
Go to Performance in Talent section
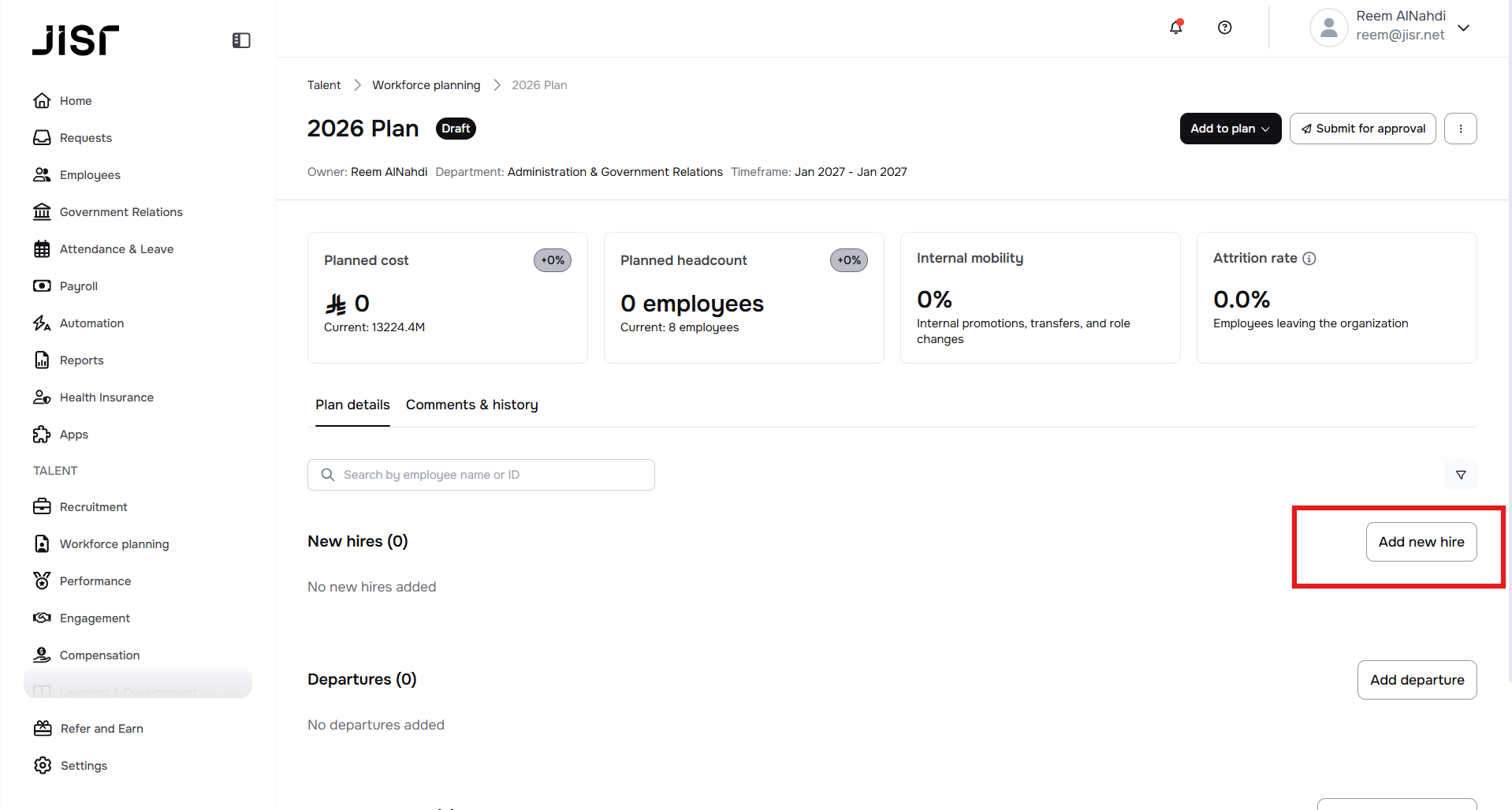pyautogui.click(x=95, y=581)
